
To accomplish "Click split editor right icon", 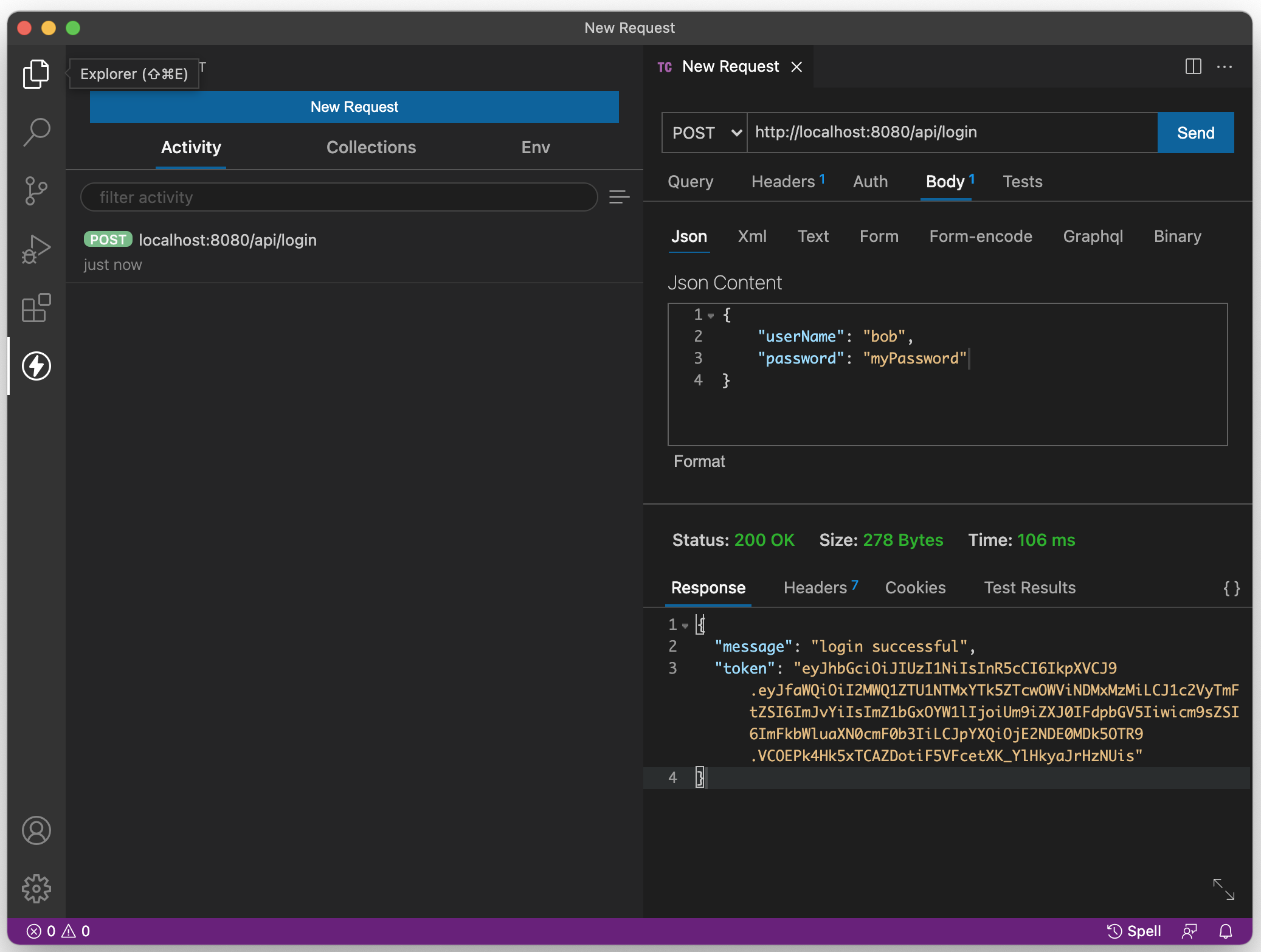I will pos(1193,67).
